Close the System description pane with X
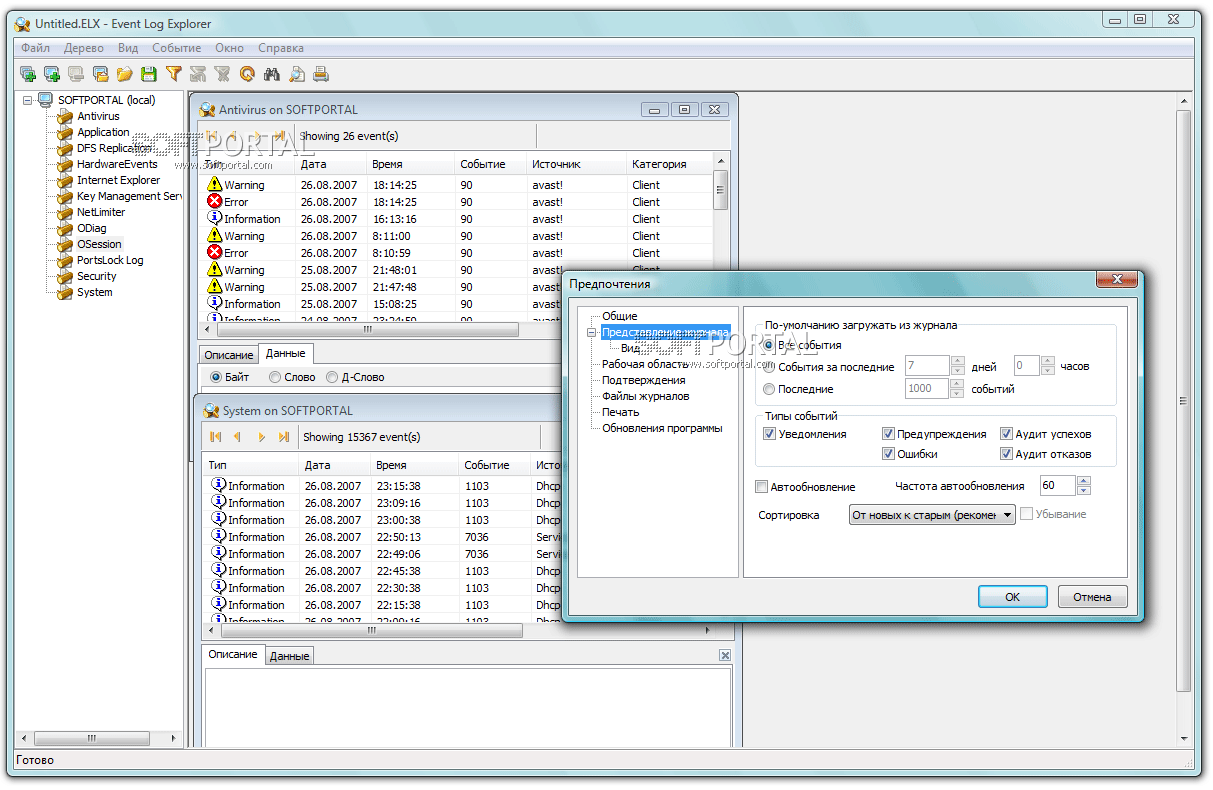Image resolution: width=1213 pixels, height=790 pixels. point(725,655)
